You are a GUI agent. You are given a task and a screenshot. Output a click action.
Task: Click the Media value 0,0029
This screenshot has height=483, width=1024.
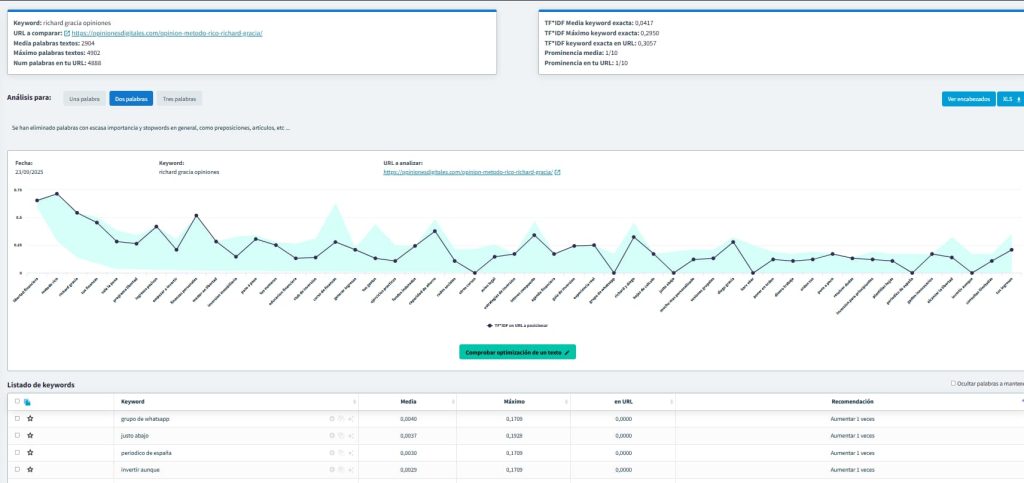408,469
